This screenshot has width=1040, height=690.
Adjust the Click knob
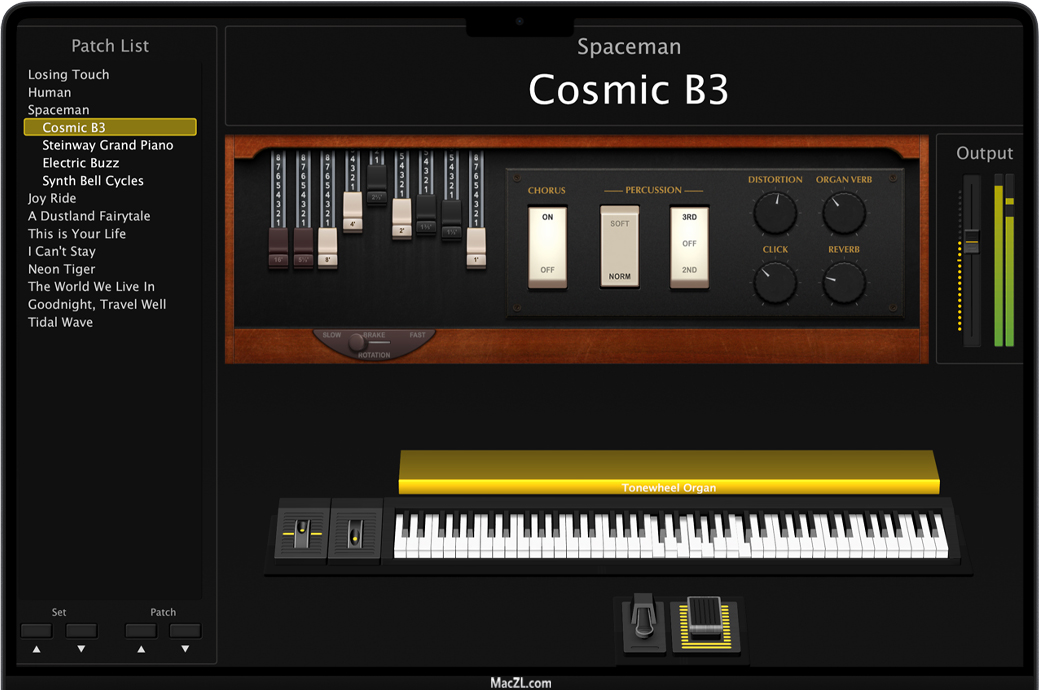click(775, 282)
